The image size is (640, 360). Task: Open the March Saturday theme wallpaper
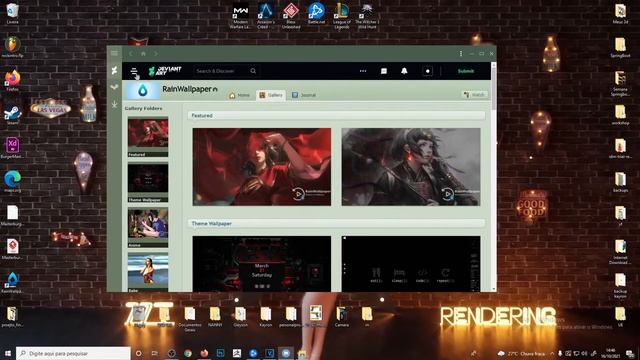coord(262,264)
